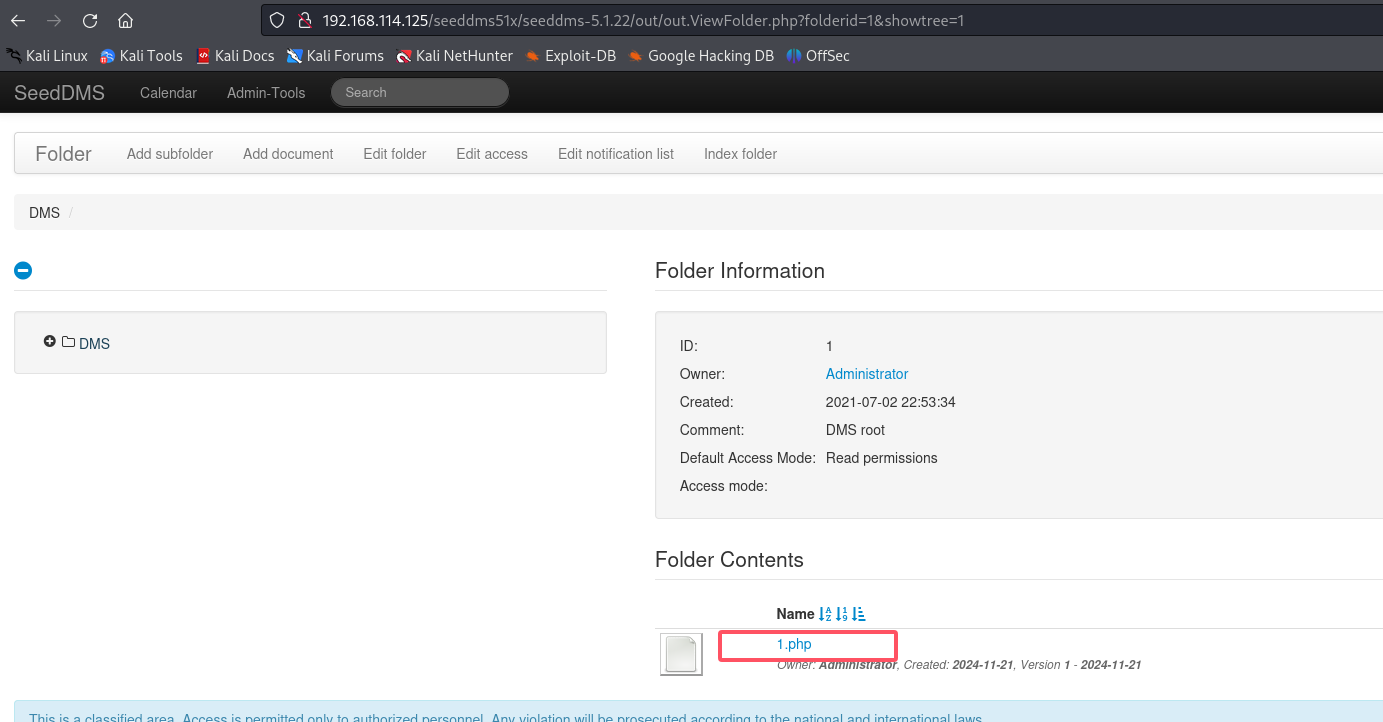Reload the page with browser refresh button
This screenshot has width=1383, height=722.
pos(90,20)
